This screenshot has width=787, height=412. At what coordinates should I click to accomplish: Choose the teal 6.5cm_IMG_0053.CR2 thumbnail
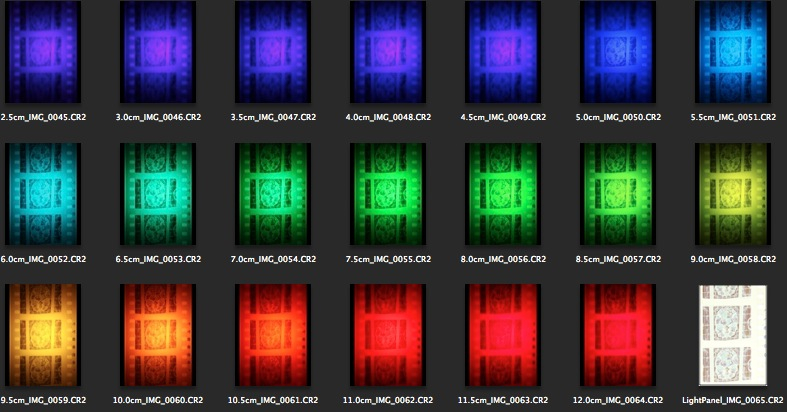pyautogui.click(x=158, y=193)
